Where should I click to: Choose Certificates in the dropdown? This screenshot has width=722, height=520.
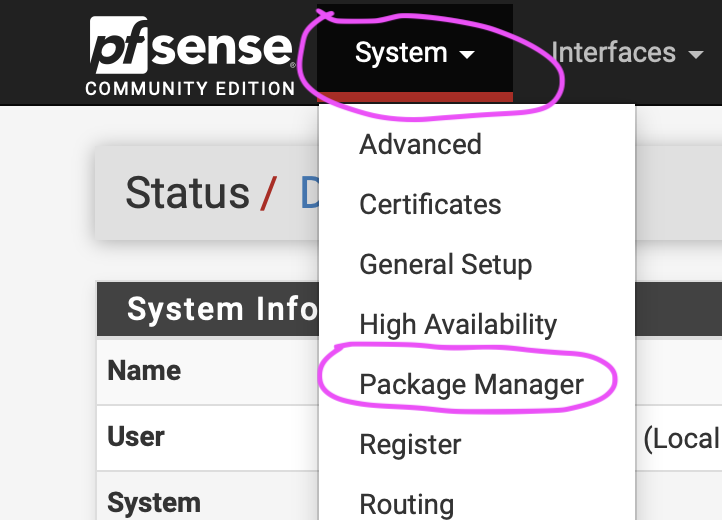pos(430,204)
